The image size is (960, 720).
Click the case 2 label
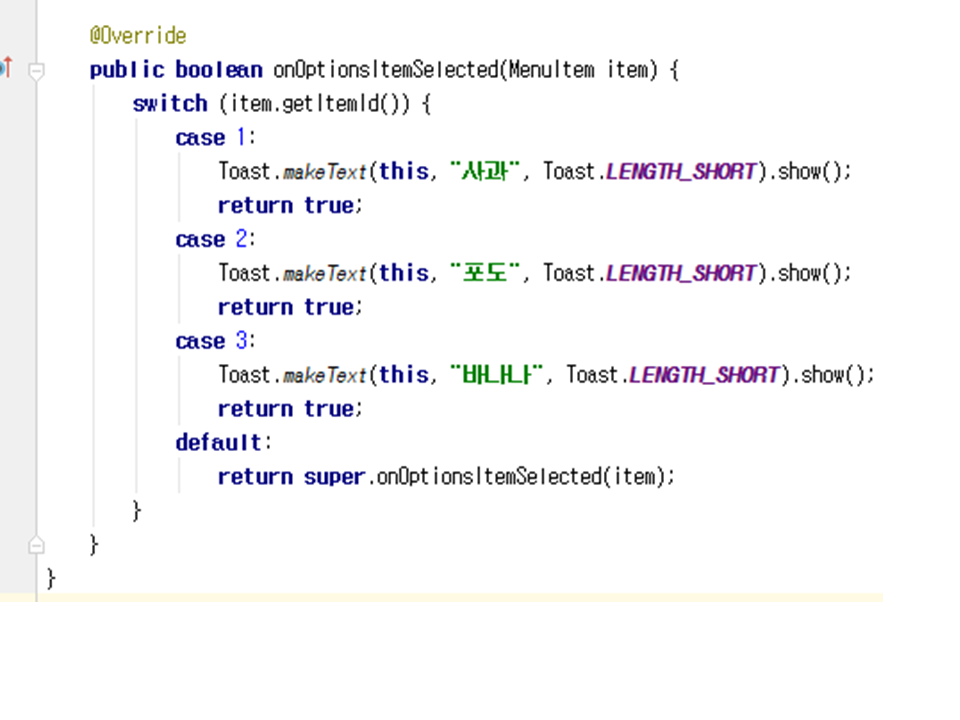click(x=215, y=240)
